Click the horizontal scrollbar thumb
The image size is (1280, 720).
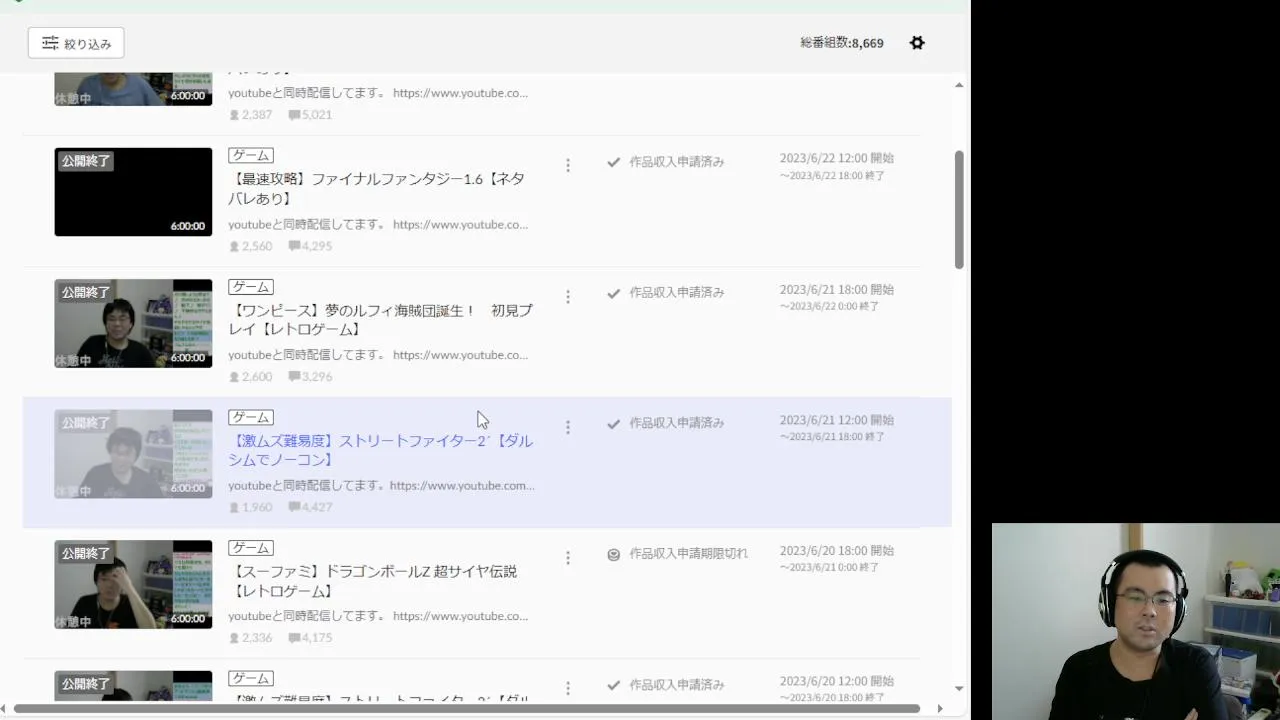[x=466, y=709]
